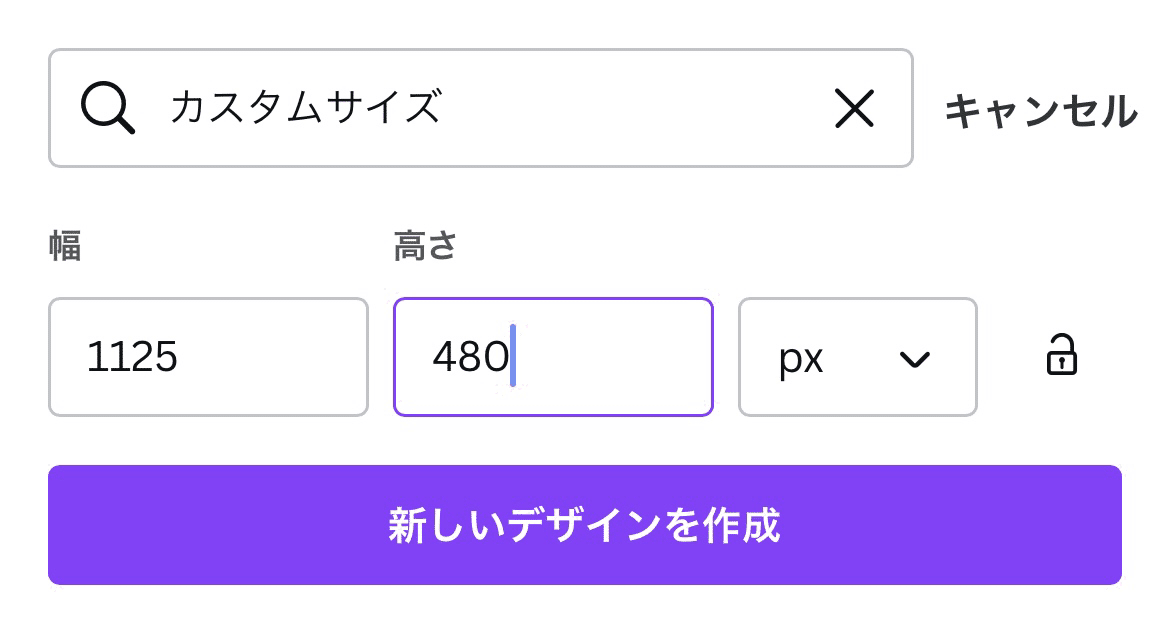Click the magnifying glass search icon
This screenshot has width=1170, height=626.
tap(107, 108)
